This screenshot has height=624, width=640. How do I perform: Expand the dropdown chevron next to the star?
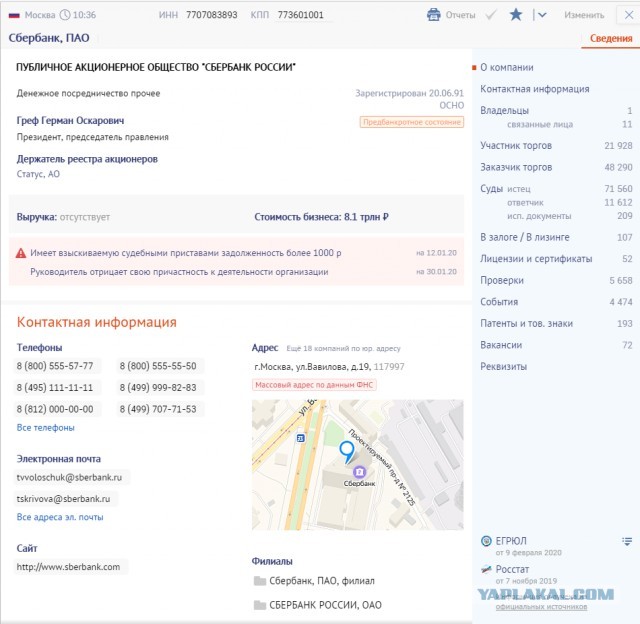[x=542, y=15]
